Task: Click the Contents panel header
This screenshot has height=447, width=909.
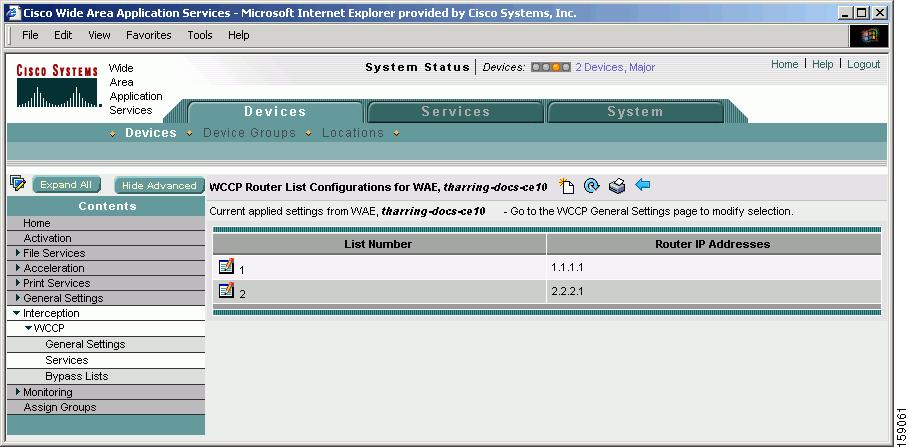Action: 106,206
